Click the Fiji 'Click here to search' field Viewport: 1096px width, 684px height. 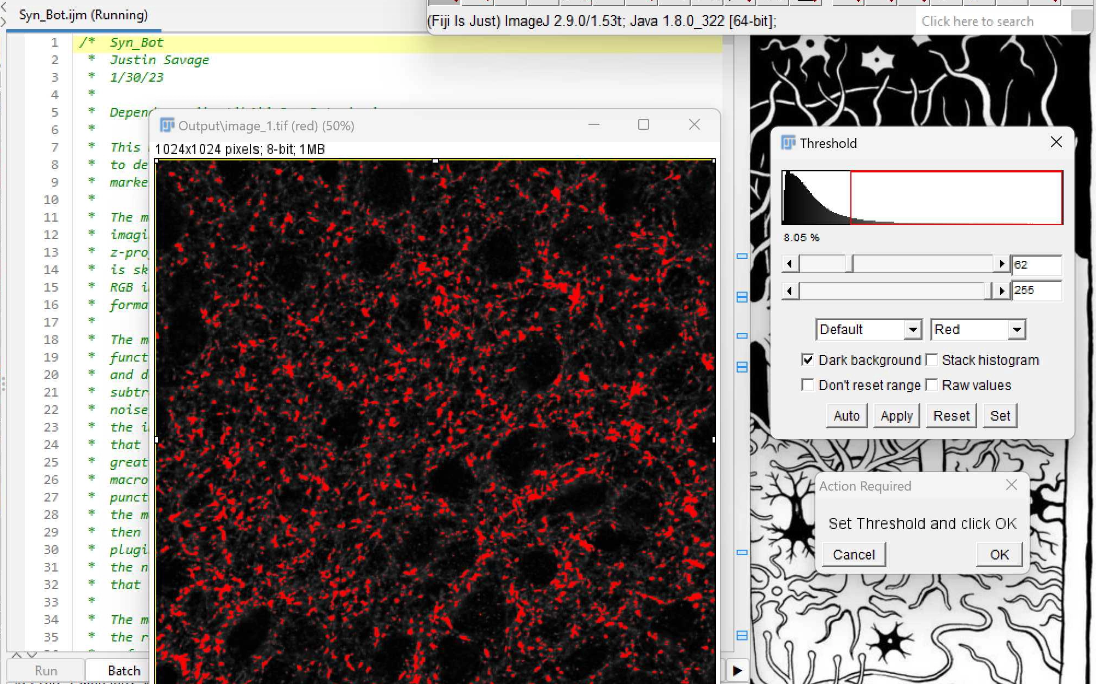point(992,21)
